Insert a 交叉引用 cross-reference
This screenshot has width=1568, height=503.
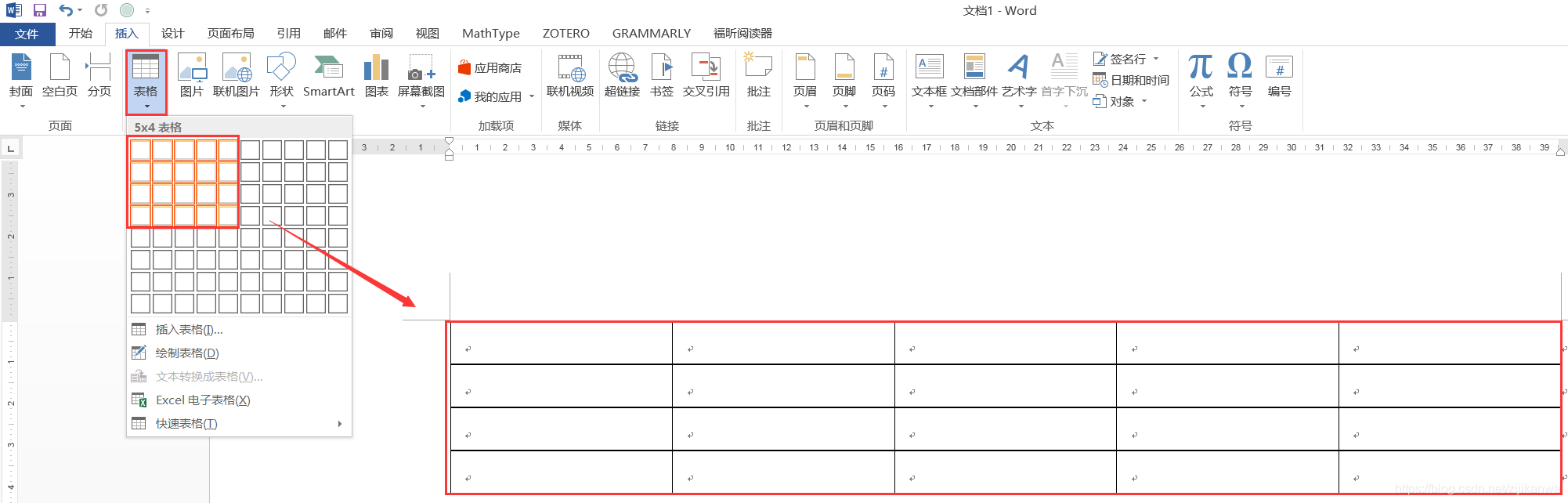tap(706, 77)
